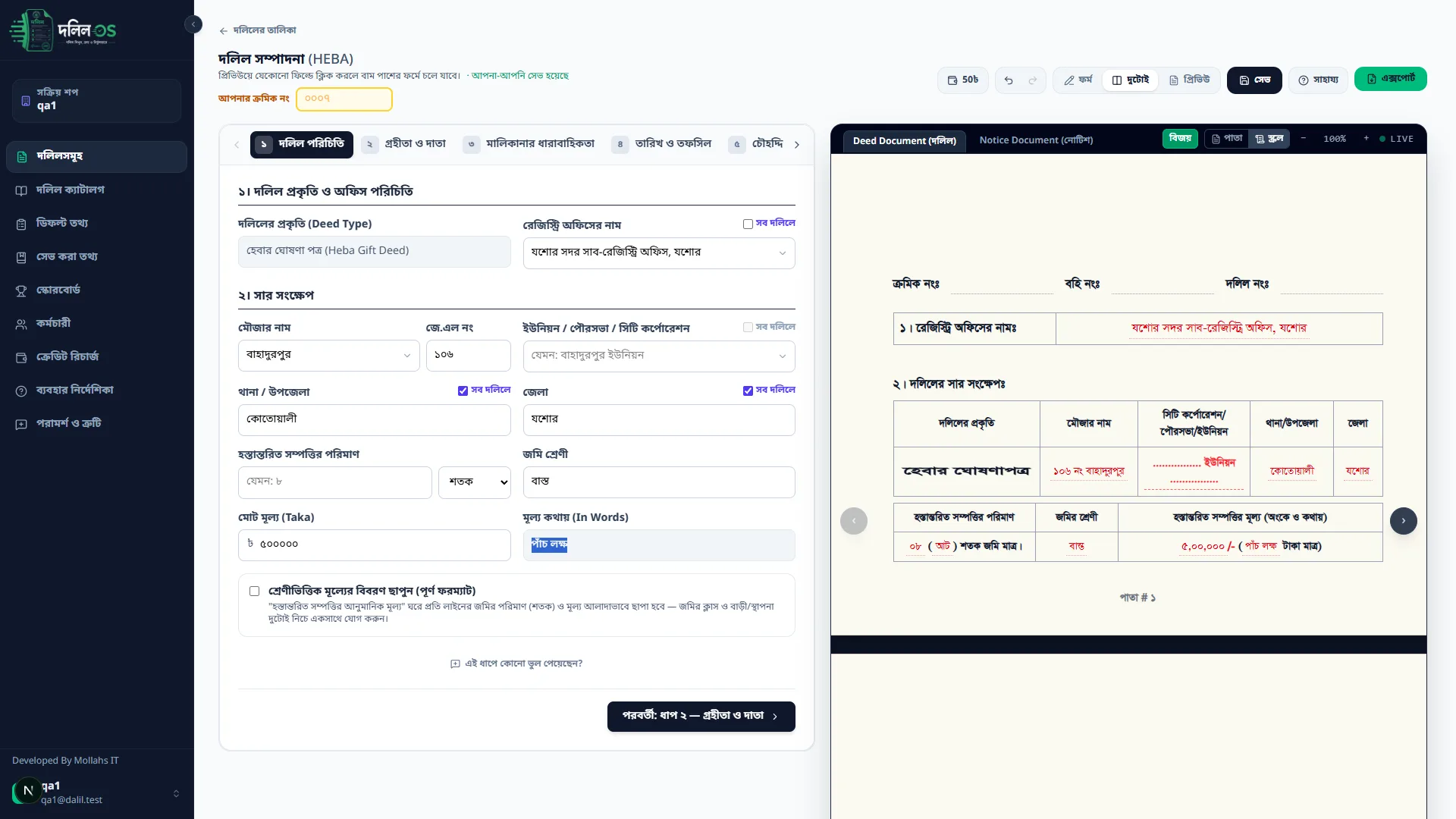Open রেজিস্ট্রি অফিসের নাম dropdown
Image resolution: width=1456 pixels, height=819 pixels.
659,253
